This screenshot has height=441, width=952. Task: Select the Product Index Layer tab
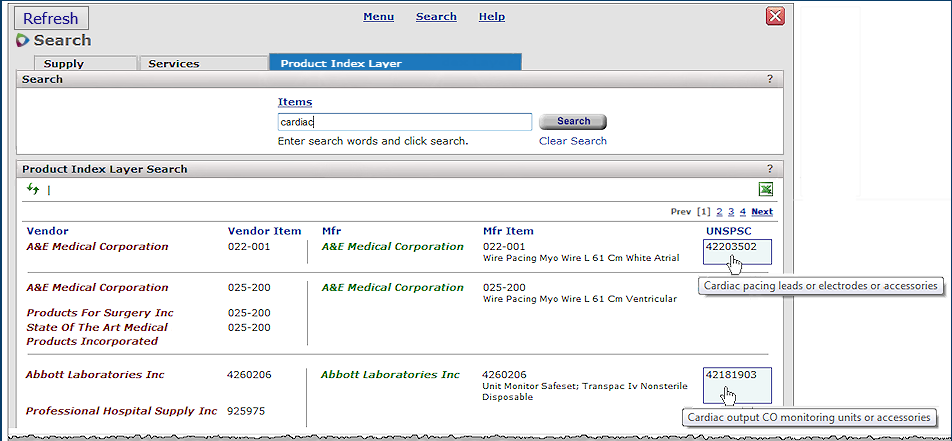point(395,63)
